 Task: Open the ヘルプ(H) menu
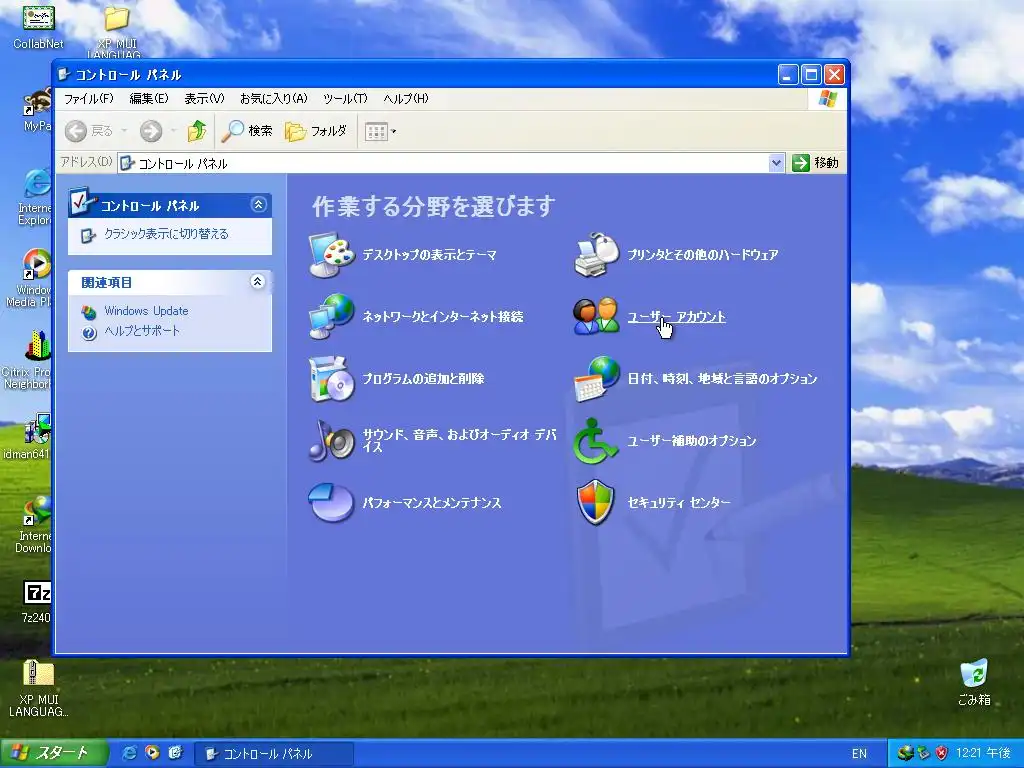coord(406,99)
